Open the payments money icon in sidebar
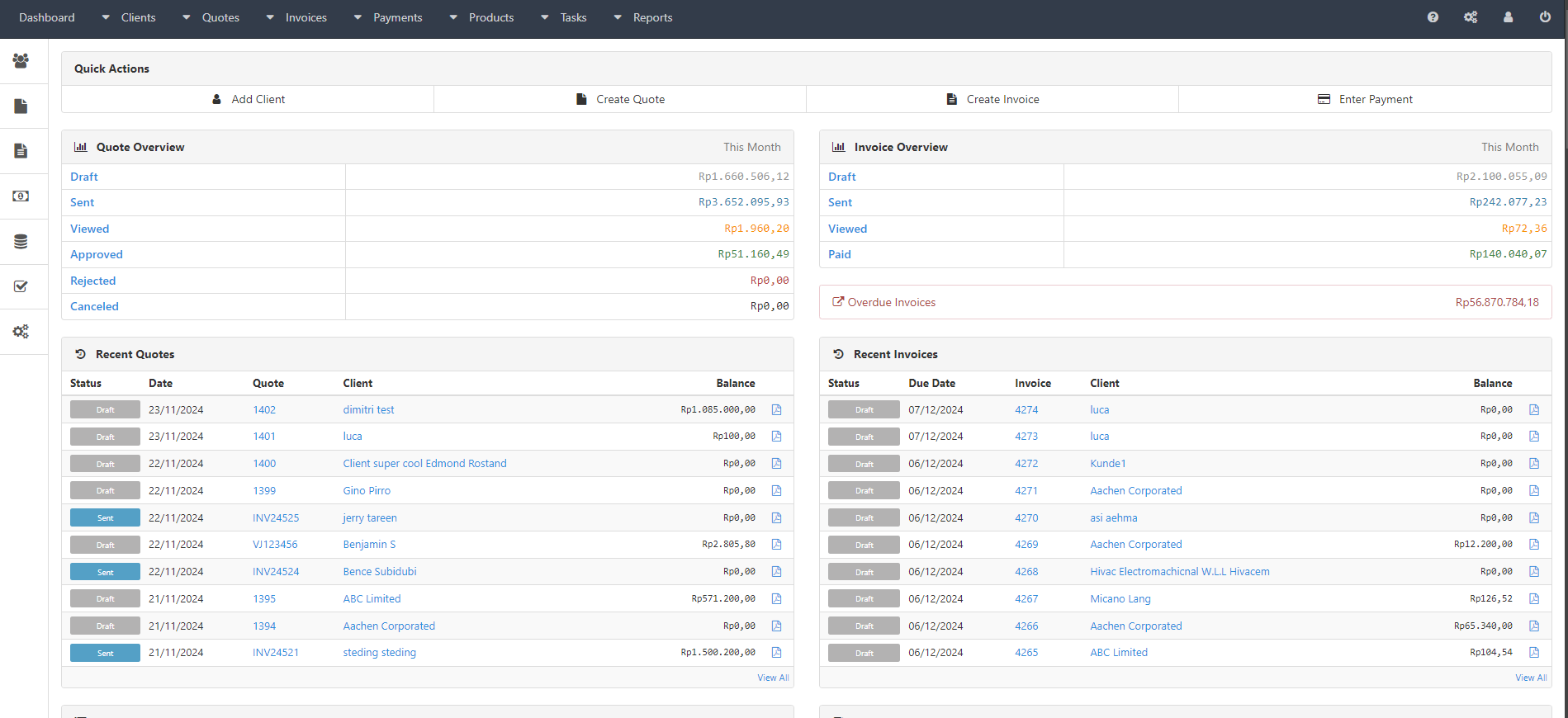Viewport: 1568px width, 718px height. (x=21, y=196)
